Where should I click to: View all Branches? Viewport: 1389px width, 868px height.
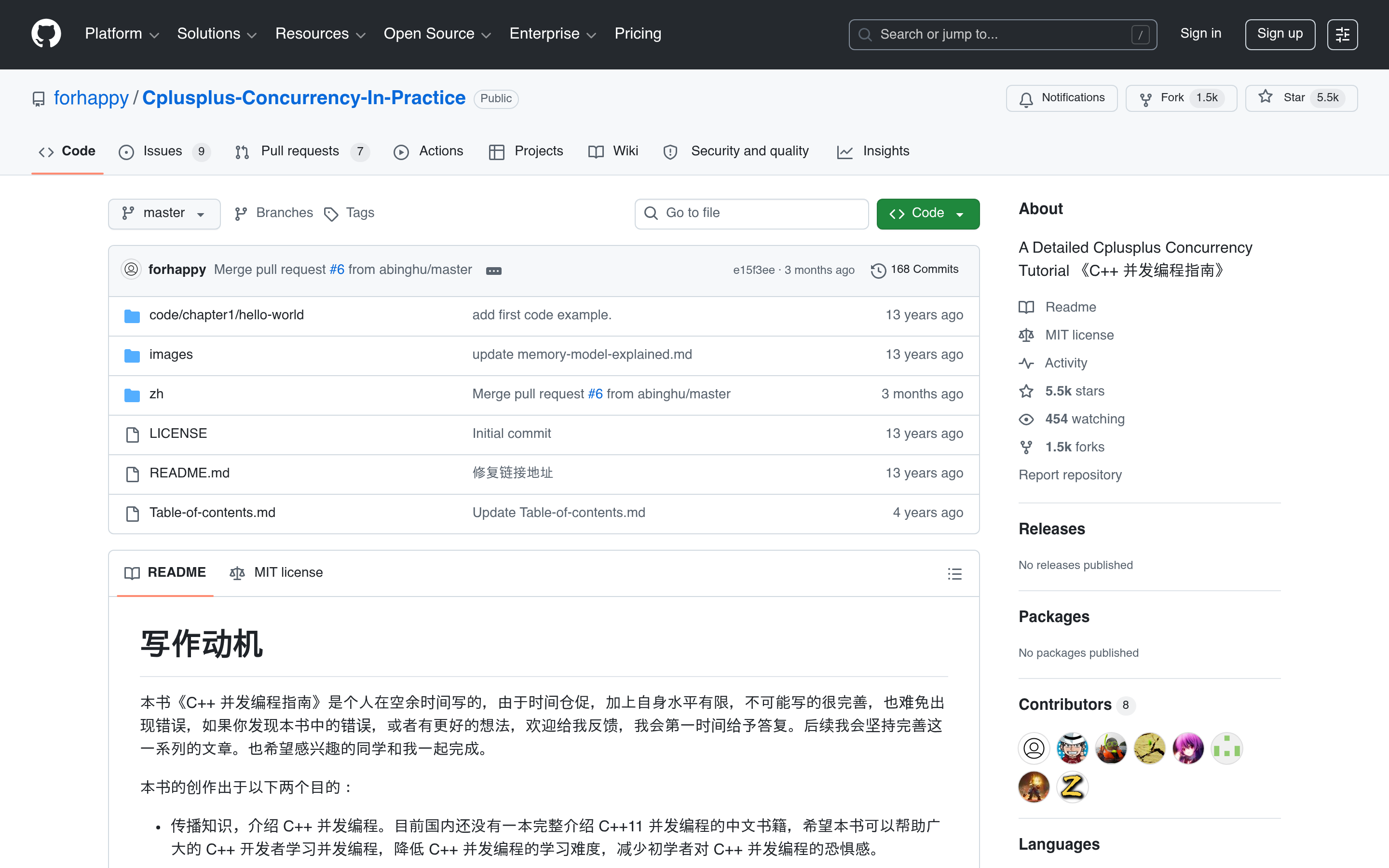click(274, 214)
